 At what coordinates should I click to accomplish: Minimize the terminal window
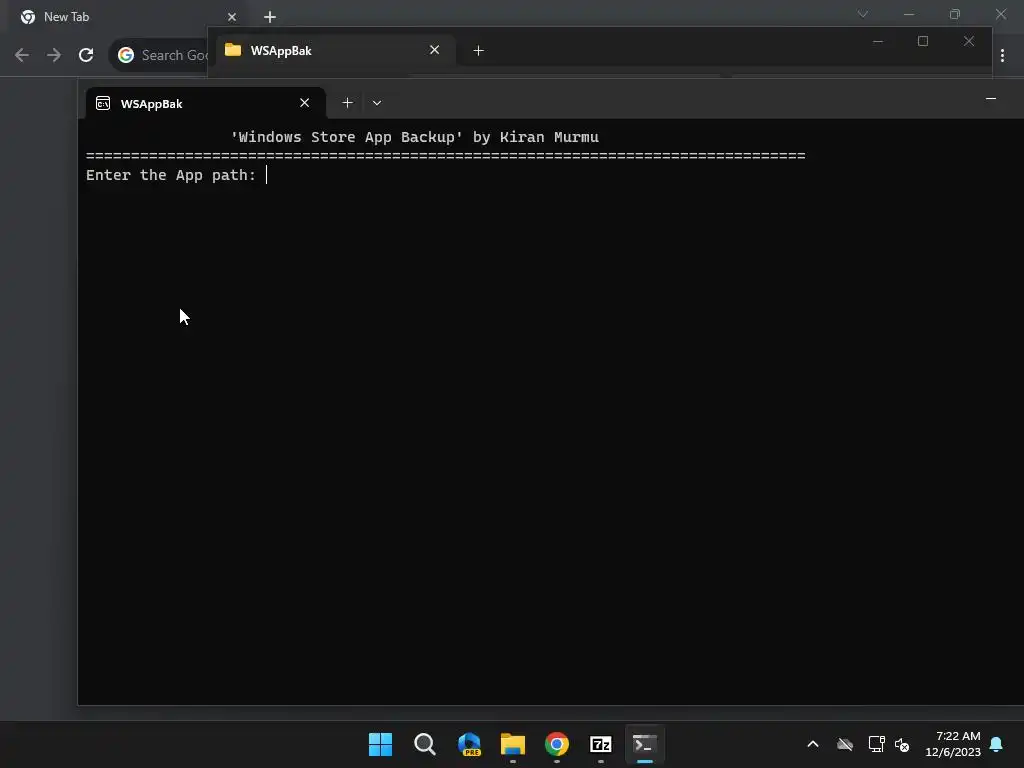pos(991,99)
